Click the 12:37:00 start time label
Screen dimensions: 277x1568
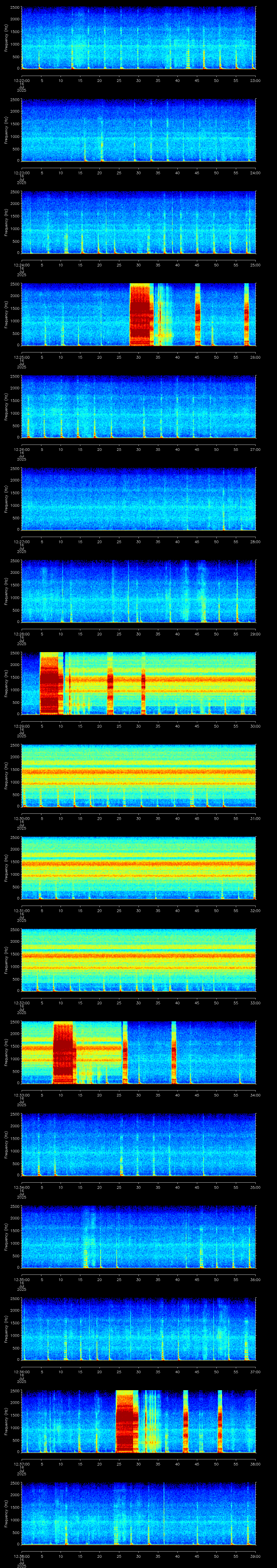click(21, 1464)
